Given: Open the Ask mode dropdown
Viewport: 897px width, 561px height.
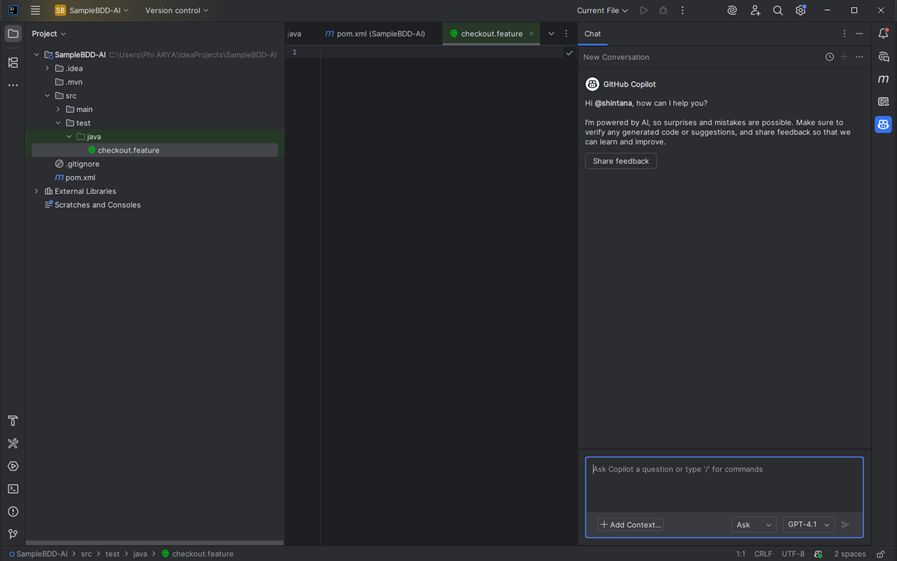Looking at the screenshot, I should pos(754,525).
